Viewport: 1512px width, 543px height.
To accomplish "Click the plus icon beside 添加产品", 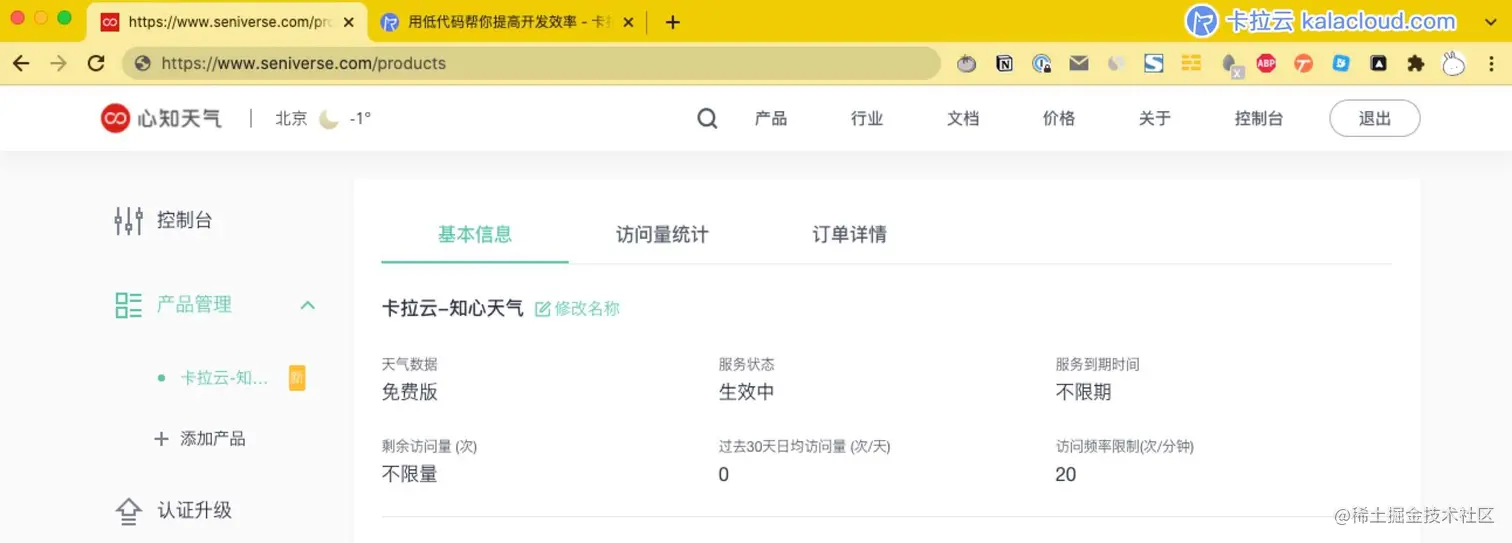I will tap(161, 438).
